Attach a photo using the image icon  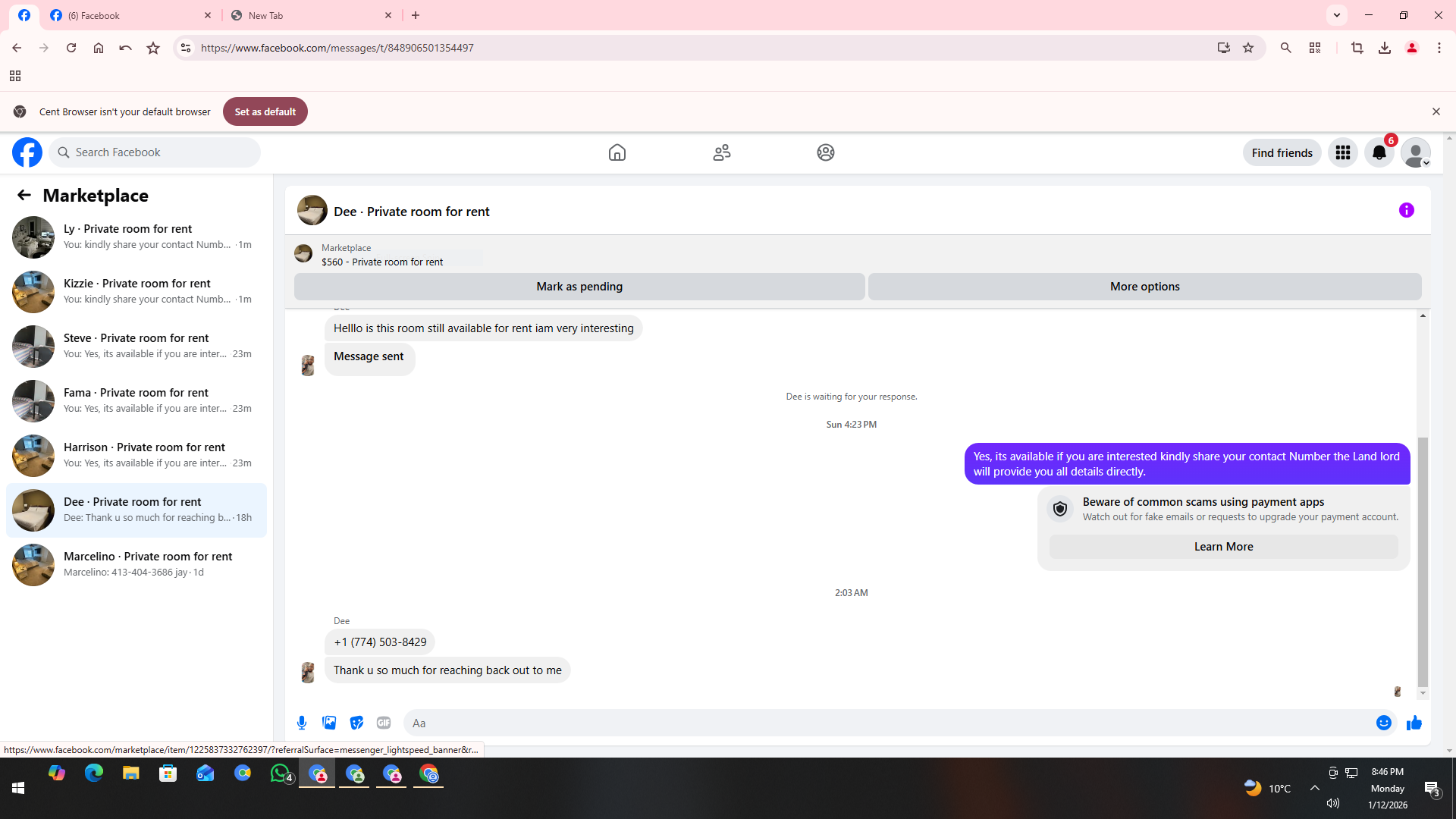tap(329, 723)
